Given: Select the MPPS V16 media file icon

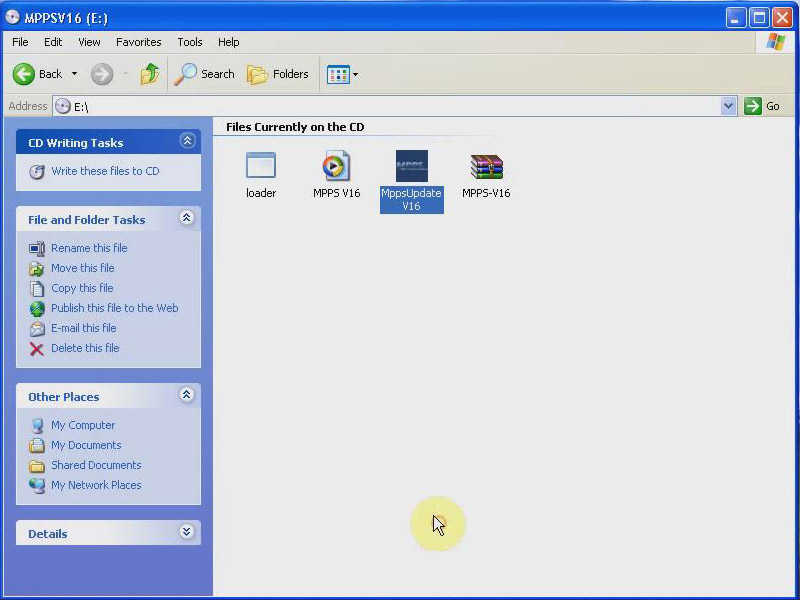Looking at the screenshot, I should click(336, 165).
